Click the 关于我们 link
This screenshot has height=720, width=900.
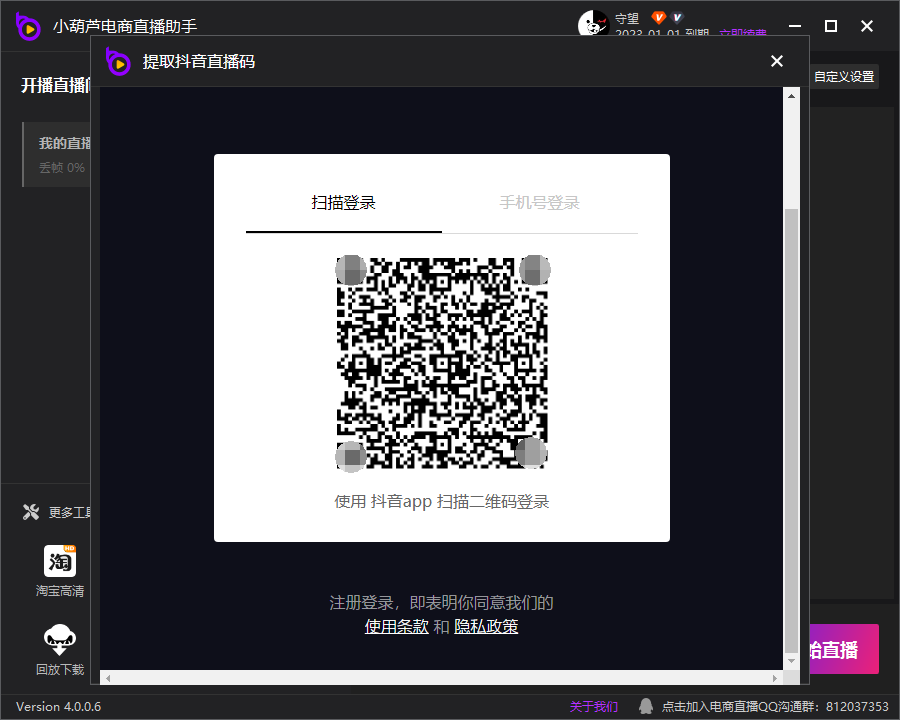click(x=594, y=706)
